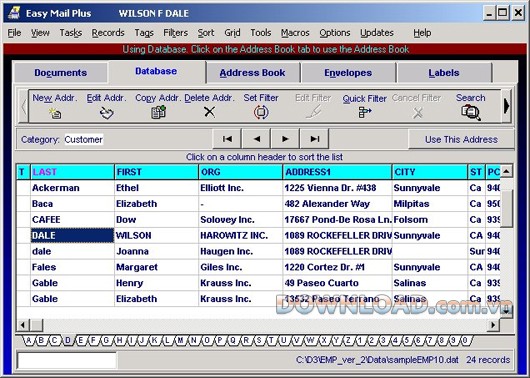Show more toolbar buttons with right arrow
530x378 pixels.
pos(506,106)
